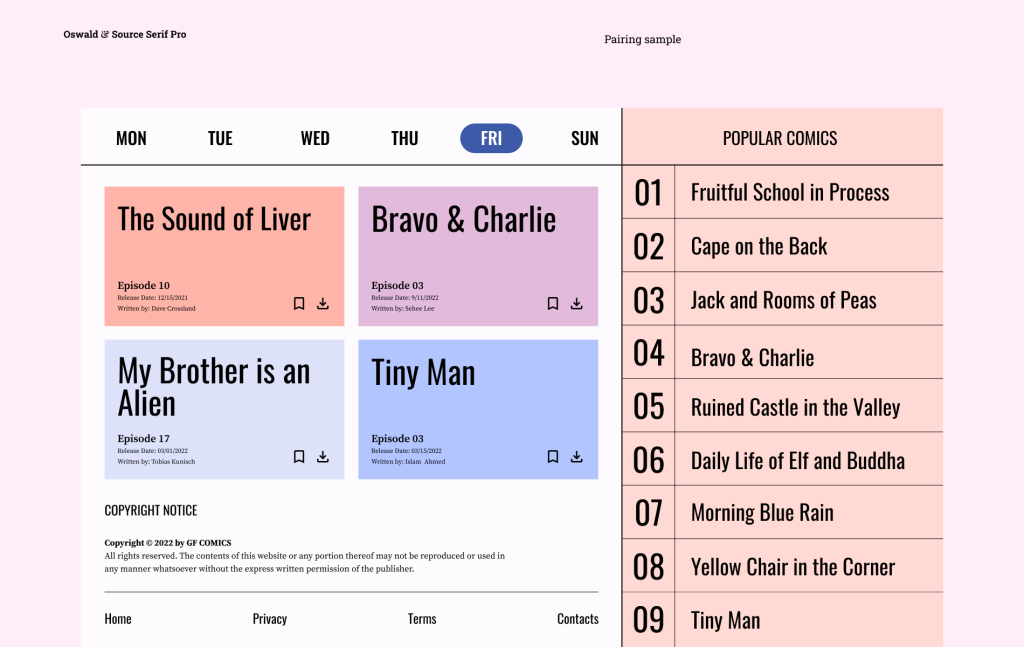The width and height of the screenshot is (1024, 647).
Task: Open the SUN schedule tab
Action: [x=585, y=139]
